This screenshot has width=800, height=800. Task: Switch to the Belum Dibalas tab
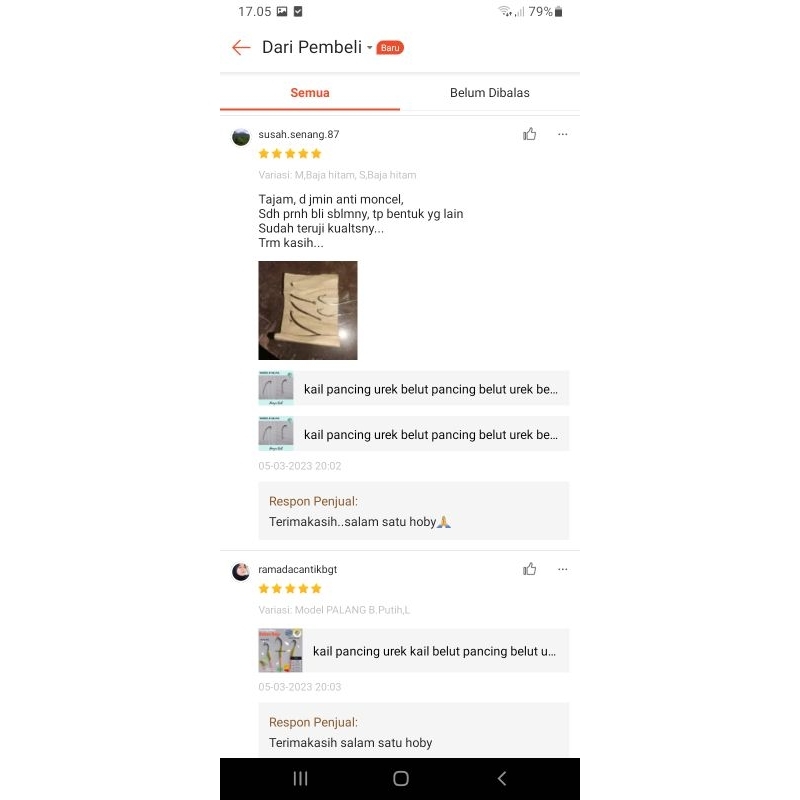tap(490, 93)
